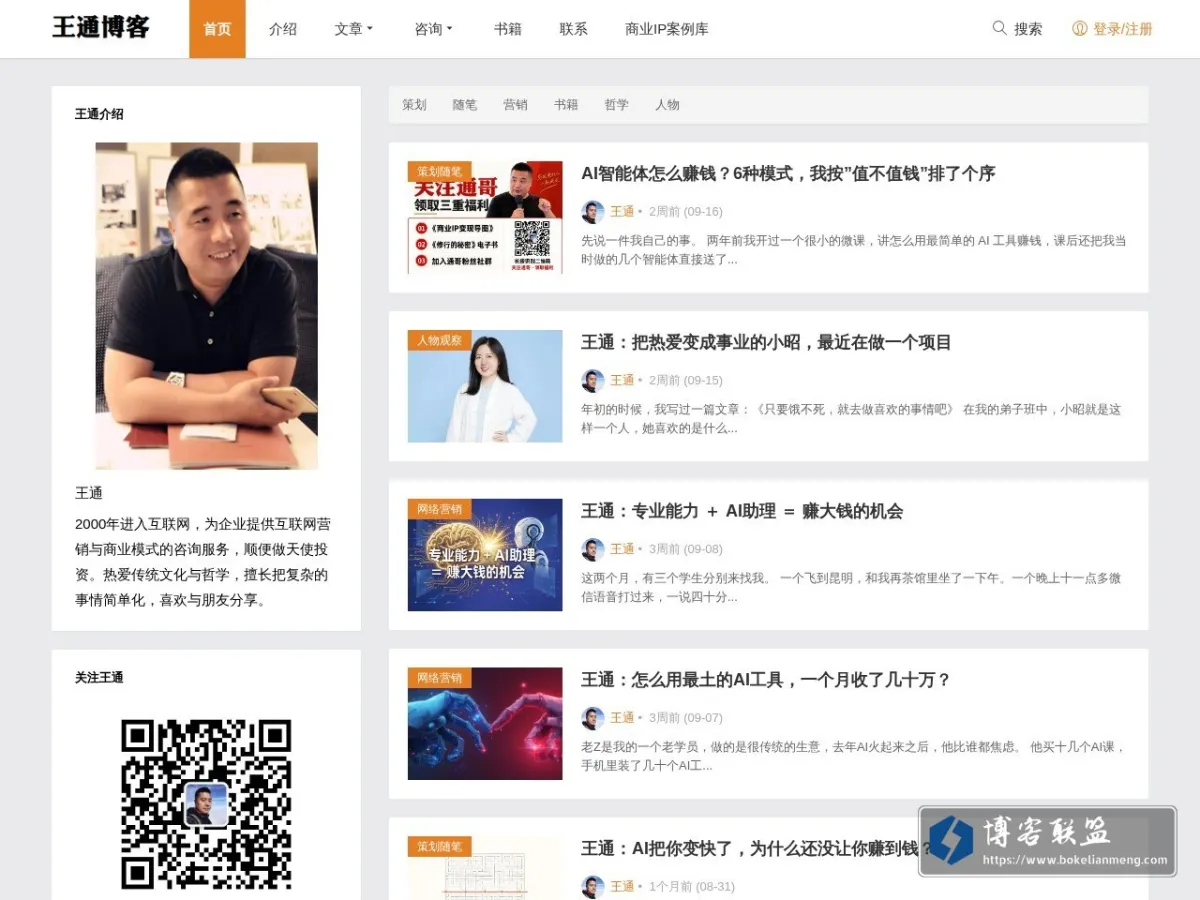Click the brain and robot thumbnail
Viewport: 1200px width, 900px height.
coord(485,555)
